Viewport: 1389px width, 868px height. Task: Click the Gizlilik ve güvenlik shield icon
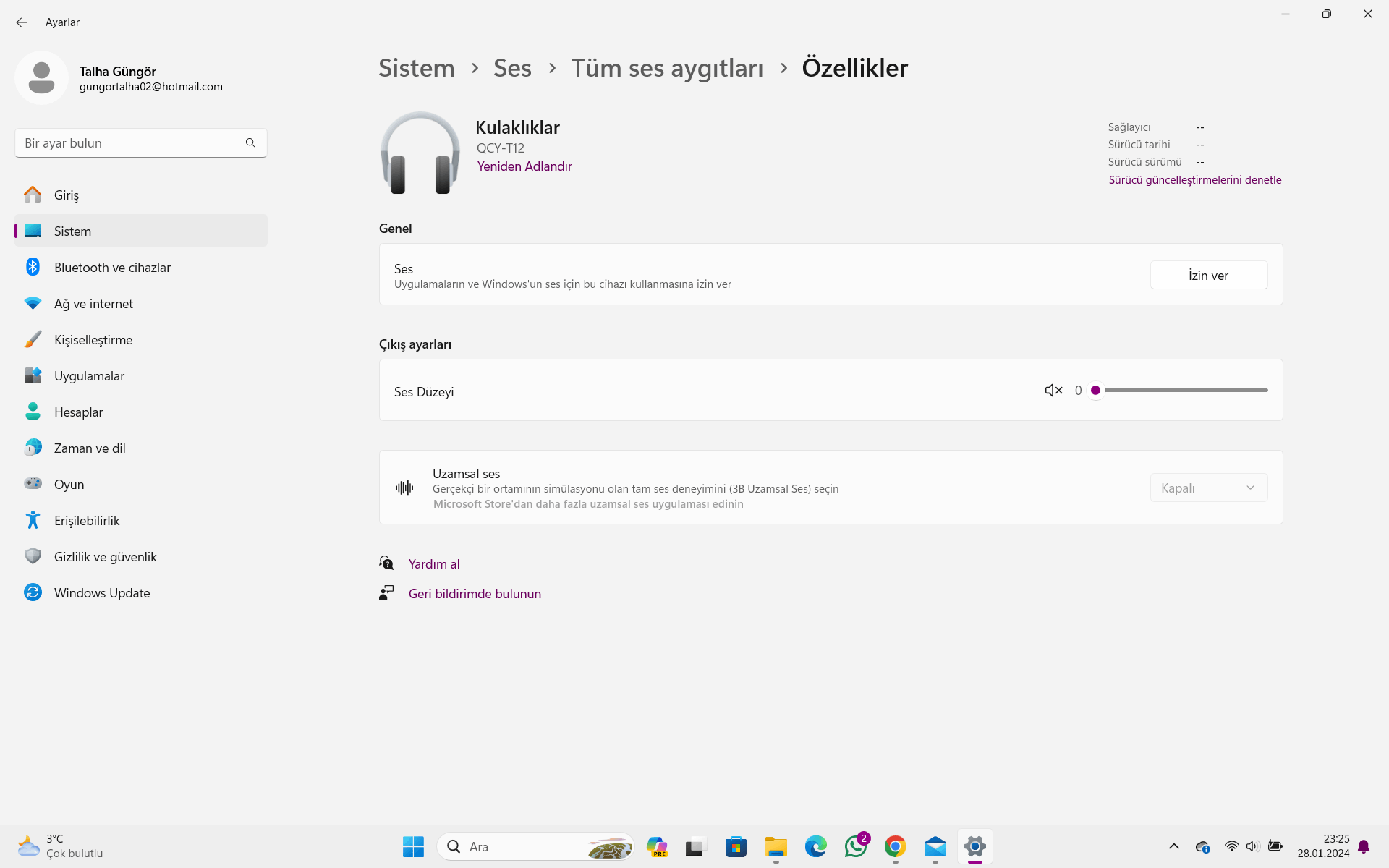(x=33, y=556)
